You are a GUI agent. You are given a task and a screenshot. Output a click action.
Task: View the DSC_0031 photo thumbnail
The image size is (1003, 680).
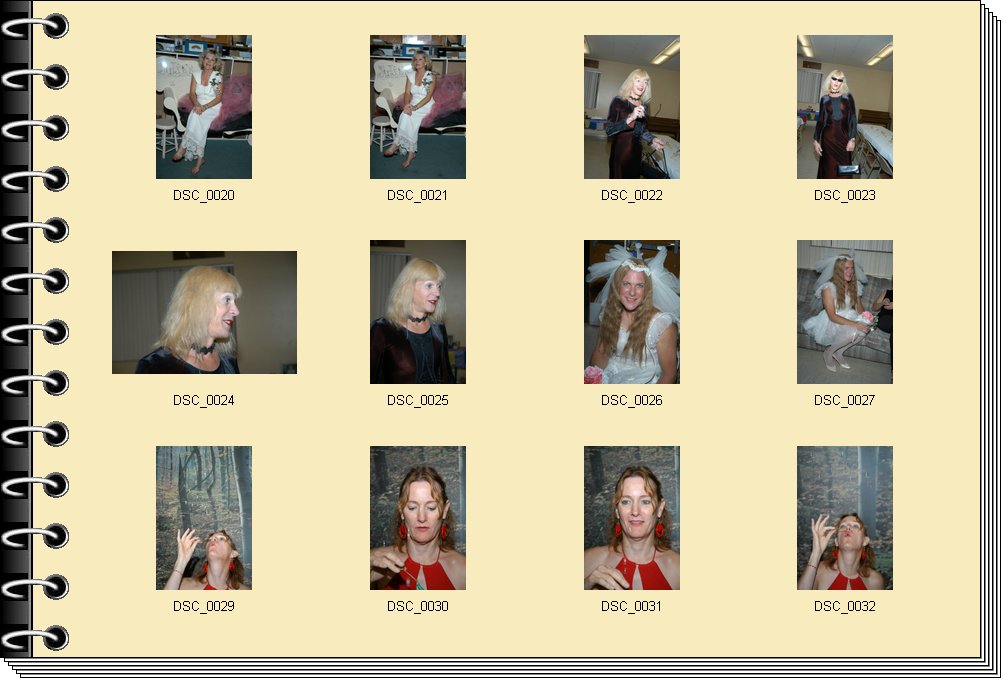(x=632, y=518)
